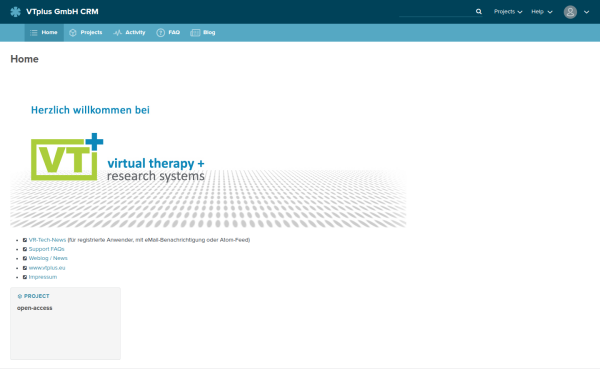This screenshot has width=600, height=375.
Task: Click the Herzlich willkommen bei heading
Action: 90,110
